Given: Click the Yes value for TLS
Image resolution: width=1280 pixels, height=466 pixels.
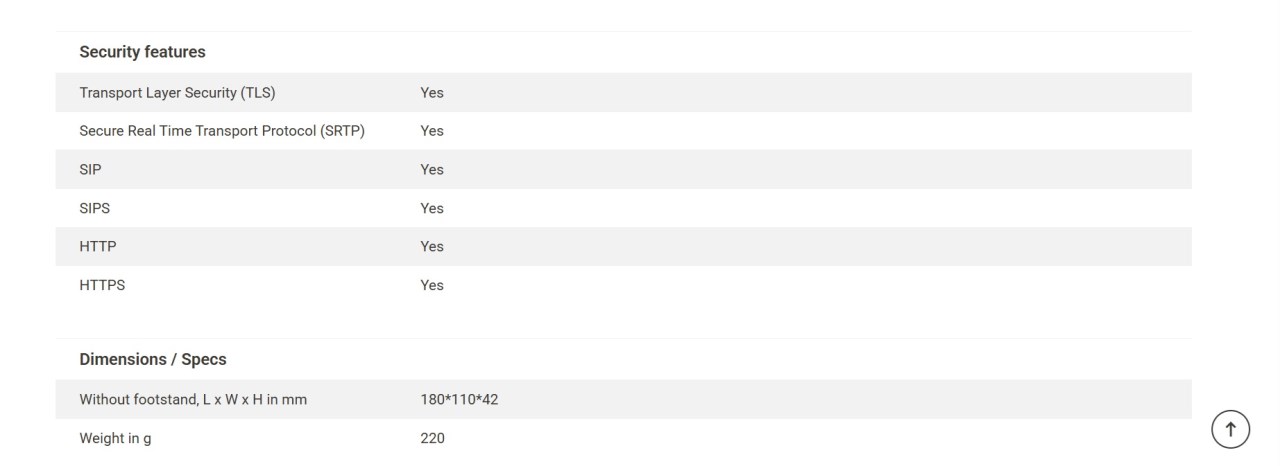Looking at the screenshot, I should click(432, 92).
